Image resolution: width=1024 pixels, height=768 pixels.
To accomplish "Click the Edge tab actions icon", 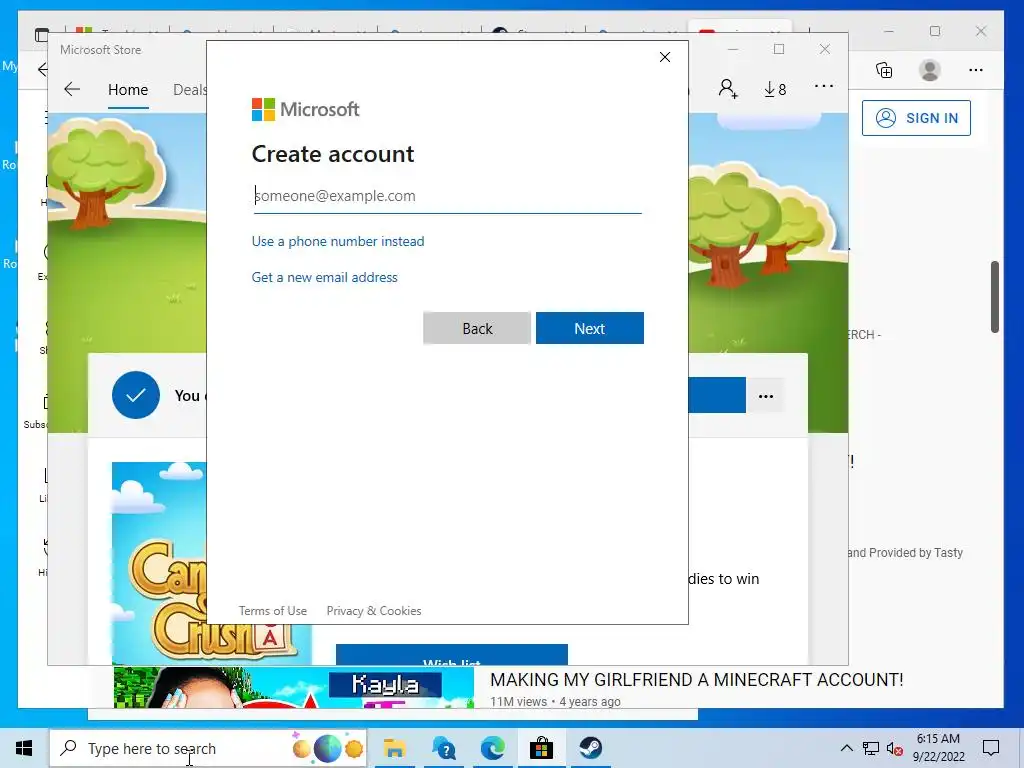I will tap(41, 35).
